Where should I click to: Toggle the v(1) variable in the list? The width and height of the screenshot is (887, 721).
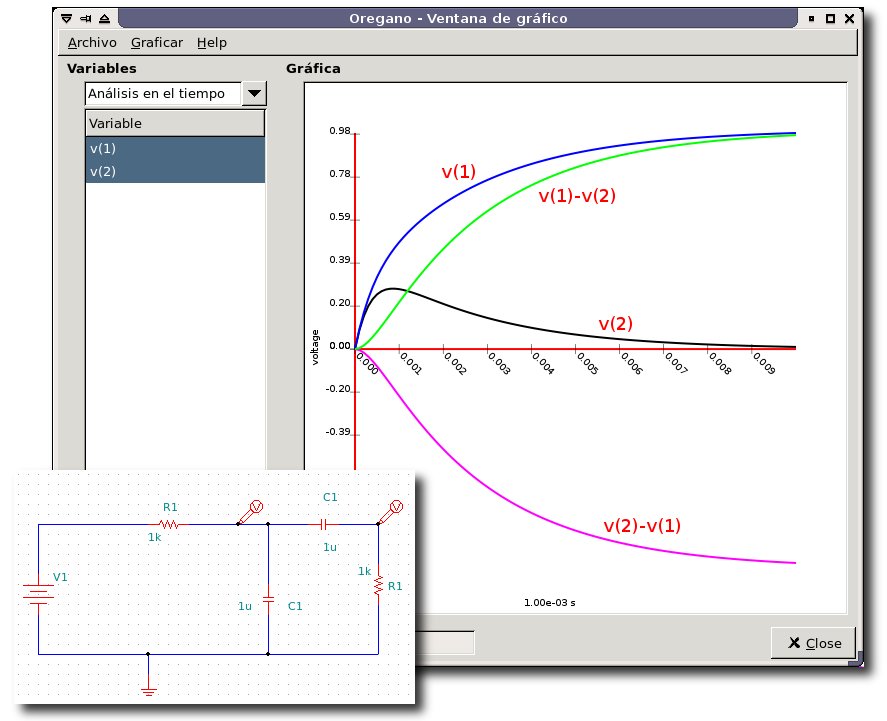[175, 148]
